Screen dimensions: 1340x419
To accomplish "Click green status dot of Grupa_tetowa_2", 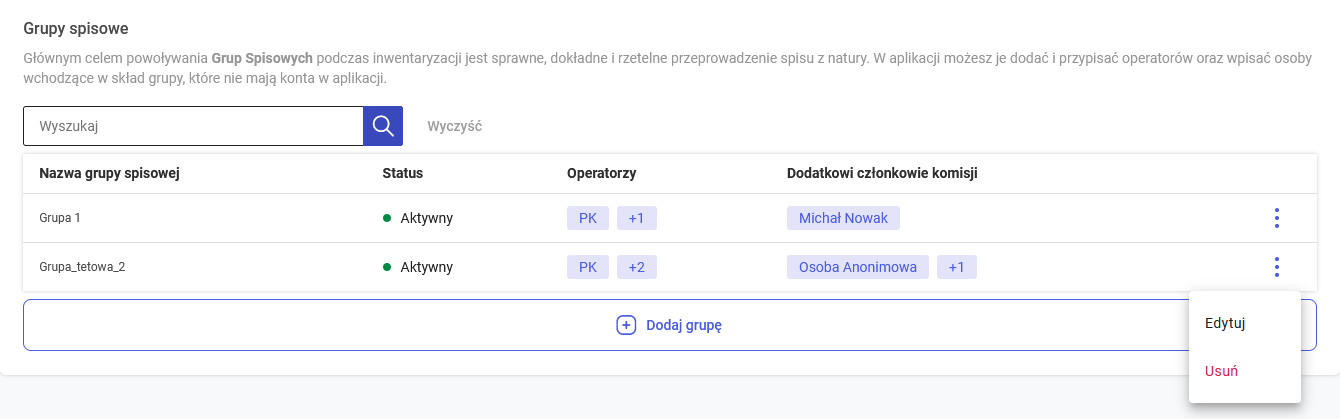I will (x=387, y=267).
